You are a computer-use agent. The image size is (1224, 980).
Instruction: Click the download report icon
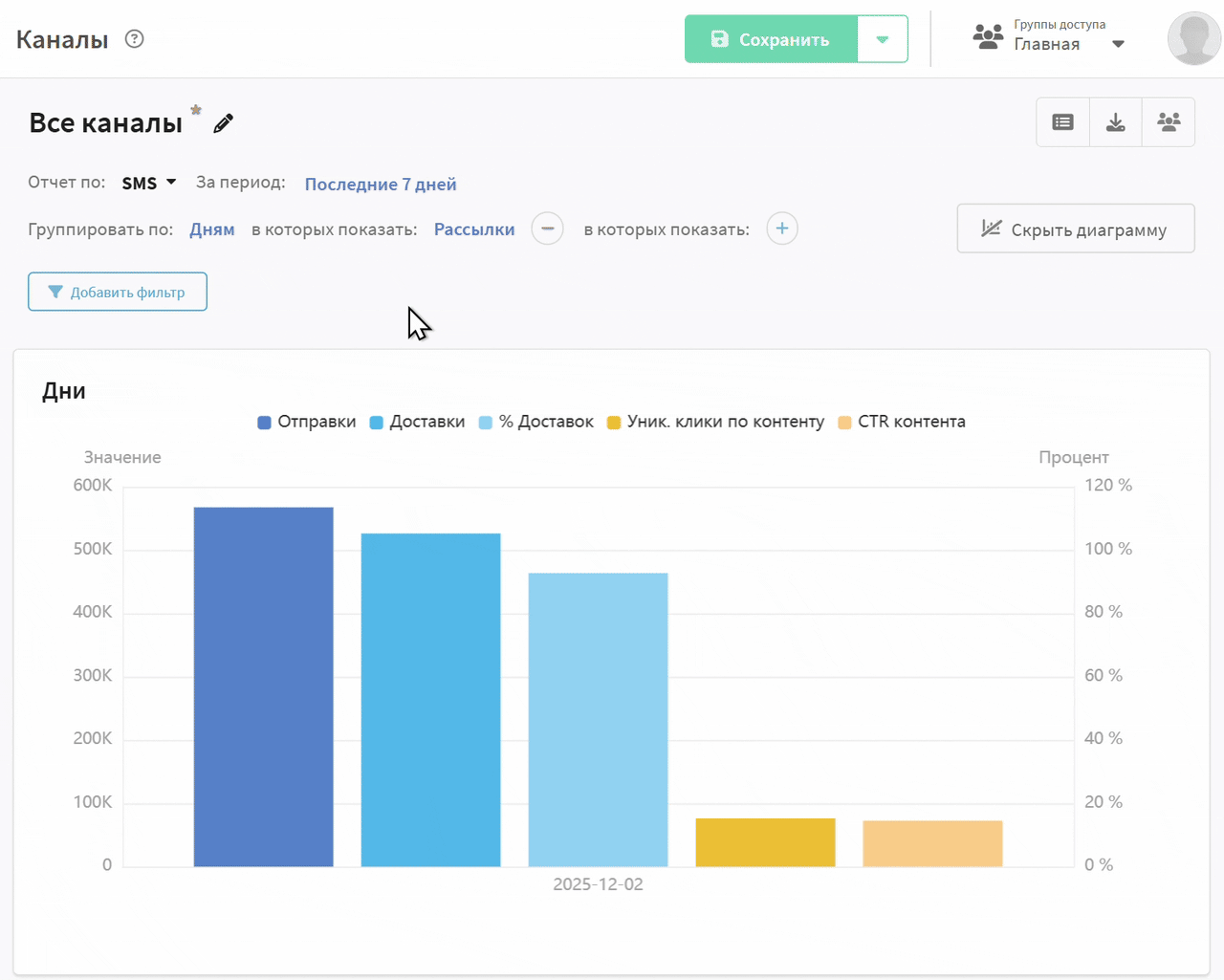(1115, 122)
